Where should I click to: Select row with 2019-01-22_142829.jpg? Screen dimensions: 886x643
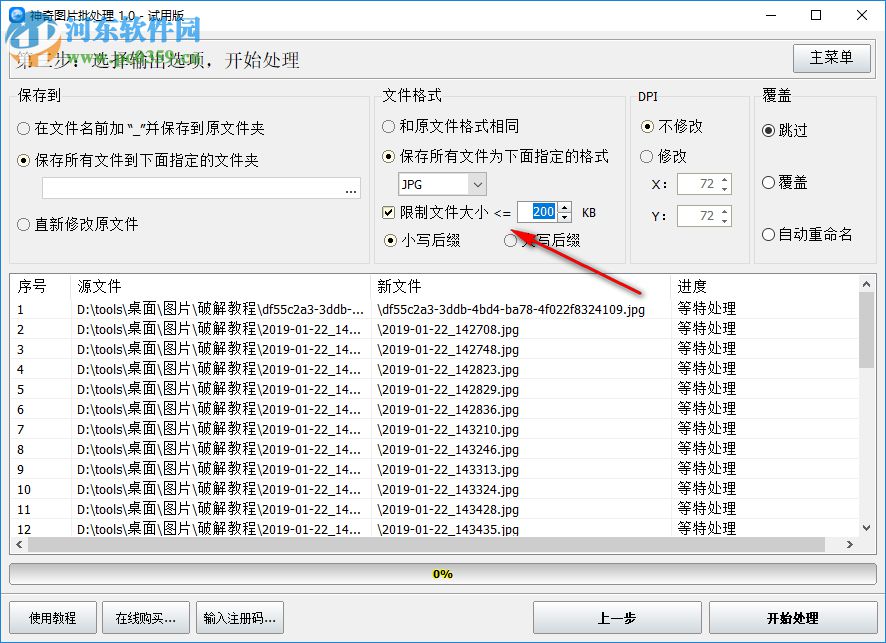[435, 389]
